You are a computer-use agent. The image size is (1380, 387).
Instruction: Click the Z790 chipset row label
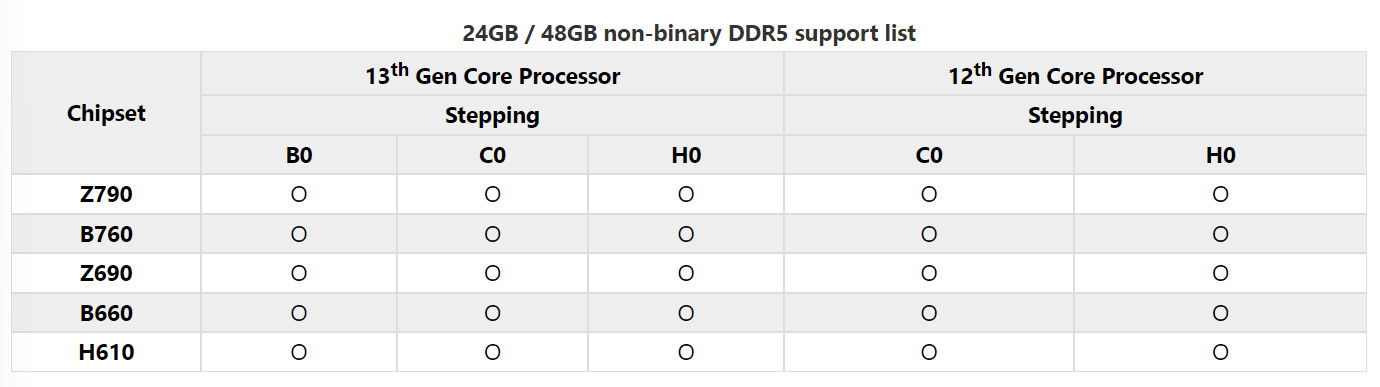[x=106, y=194]
